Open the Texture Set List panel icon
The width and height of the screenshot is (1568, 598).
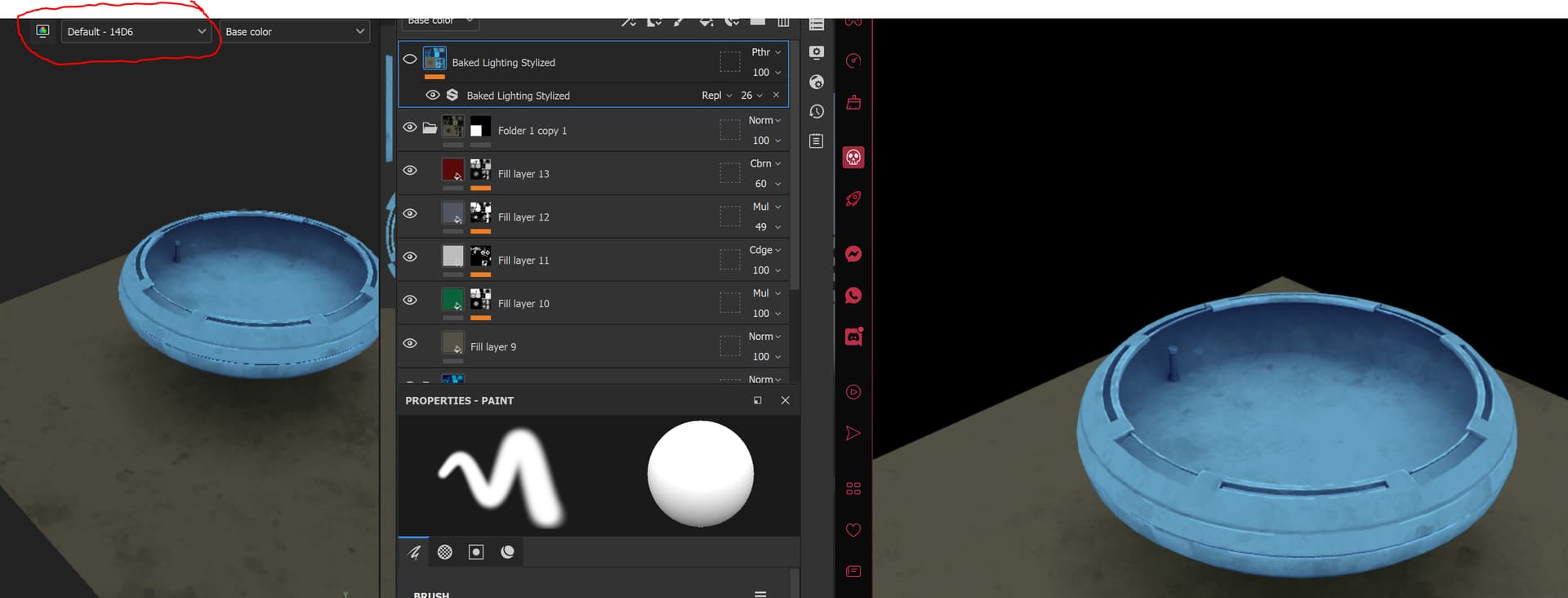coord(816,24)
